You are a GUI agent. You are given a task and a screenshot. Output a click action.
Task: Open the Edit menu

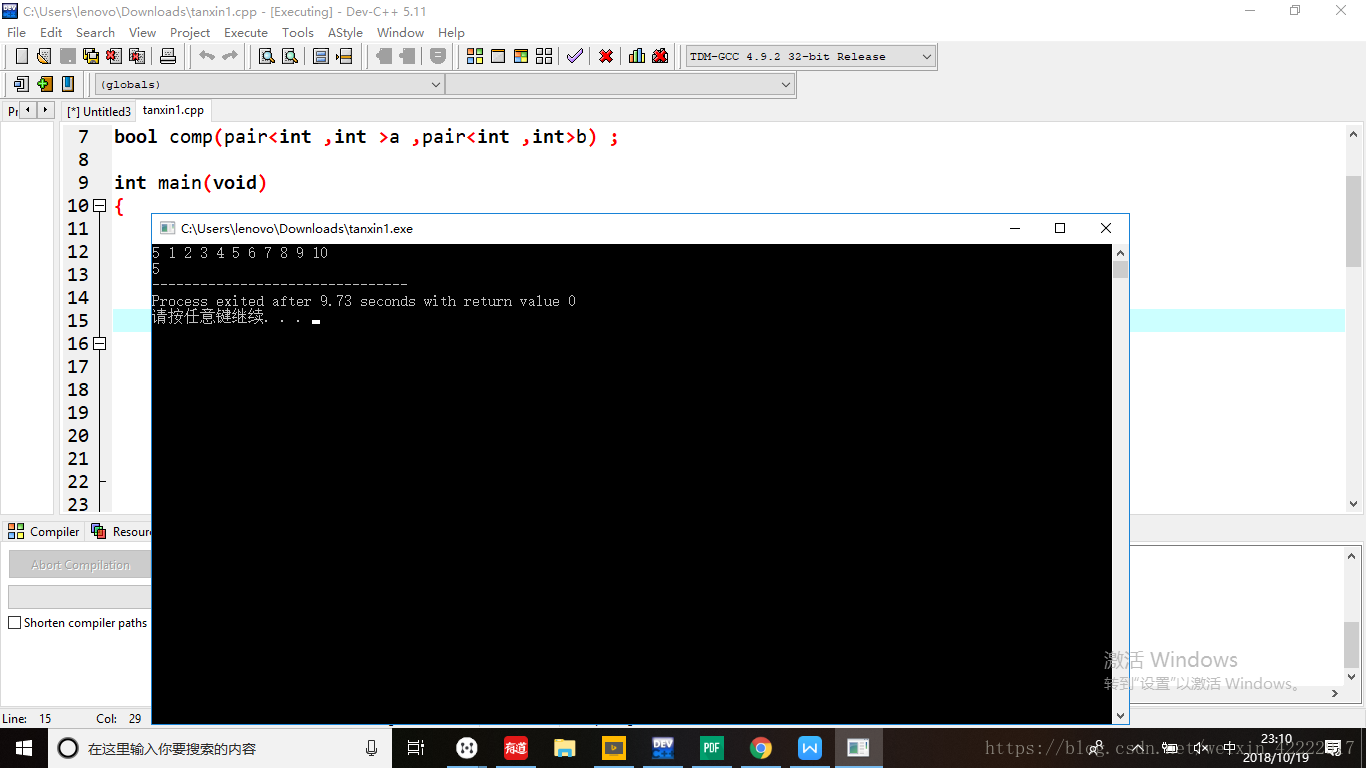pos(51,32)
